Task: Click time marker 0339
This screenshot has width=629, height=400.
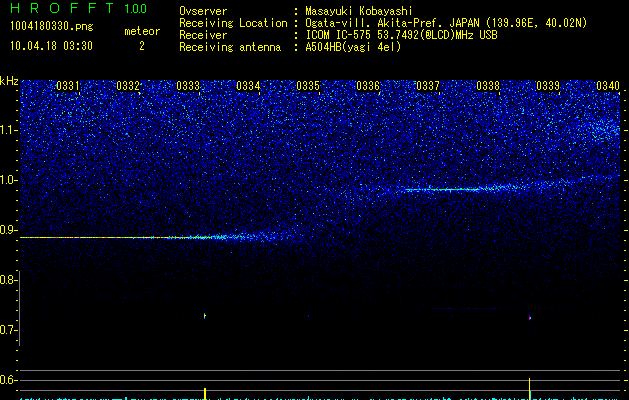Action: [548, 86]
